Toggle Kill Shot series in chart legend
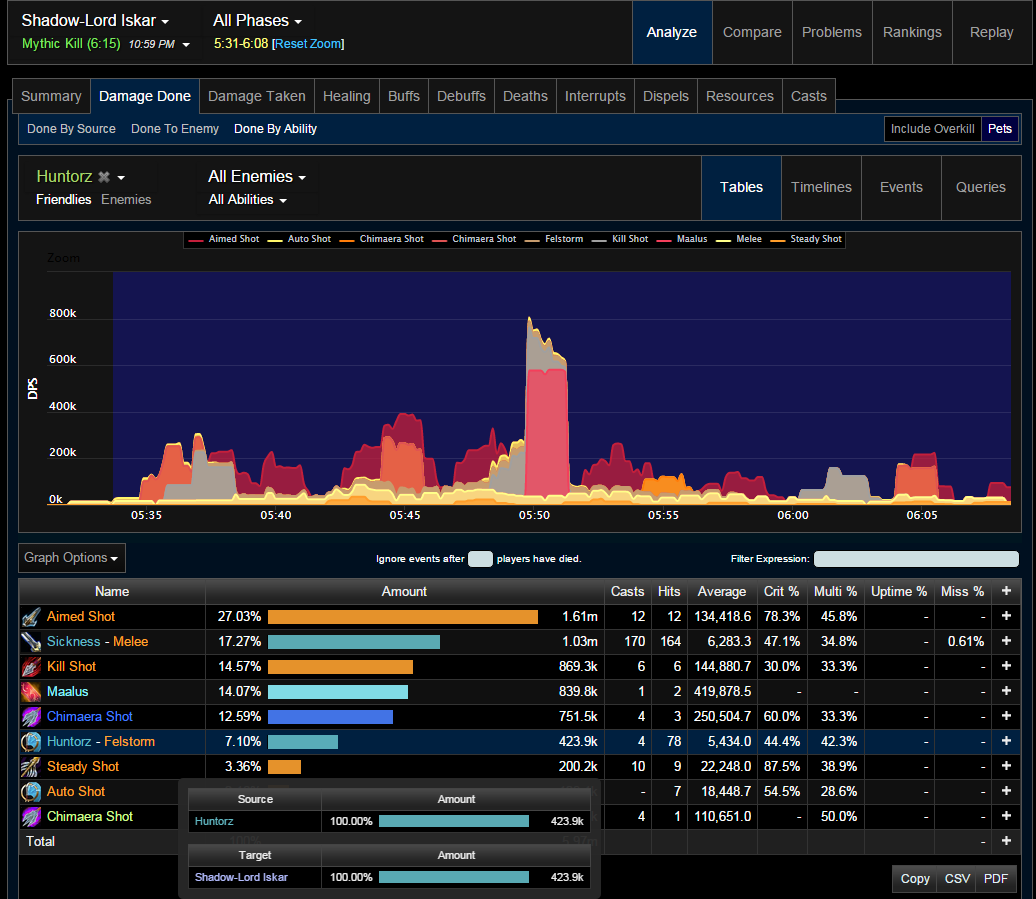1036x899 pixels. (x=620, y=239)
